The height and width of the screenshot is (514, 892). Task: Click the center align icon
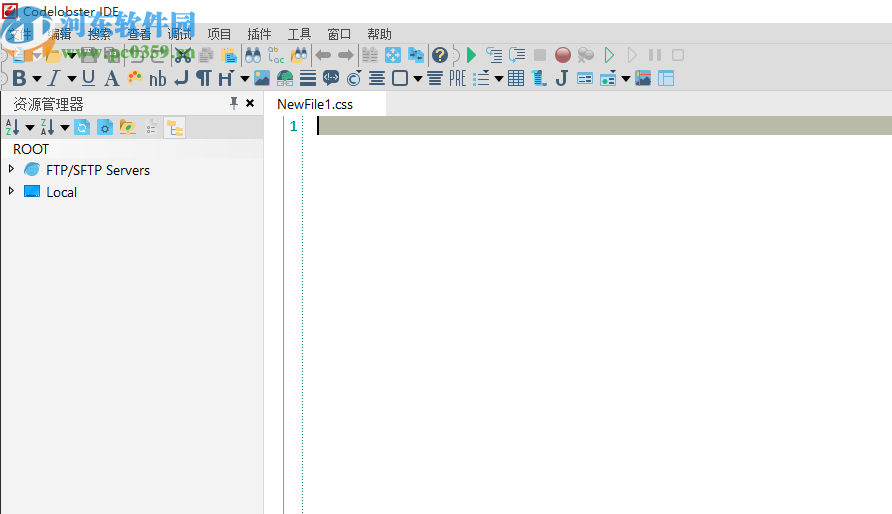pos(377,78)
